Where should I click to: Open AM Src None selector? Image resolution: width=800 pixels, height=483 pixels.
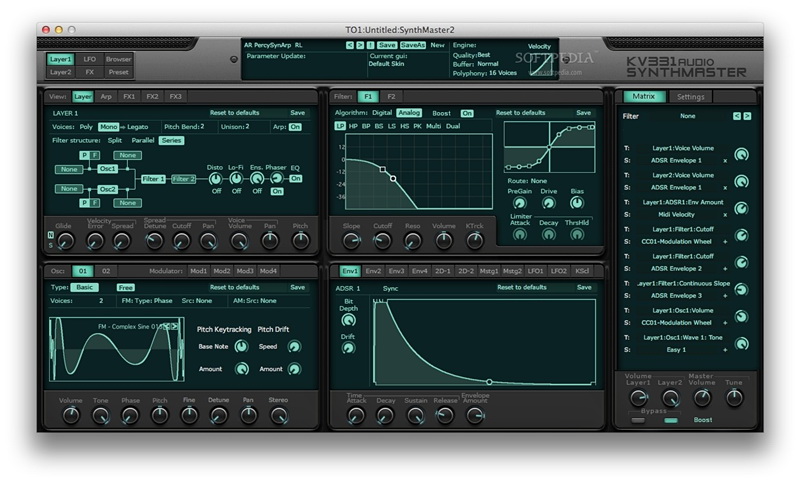(268, 301)
